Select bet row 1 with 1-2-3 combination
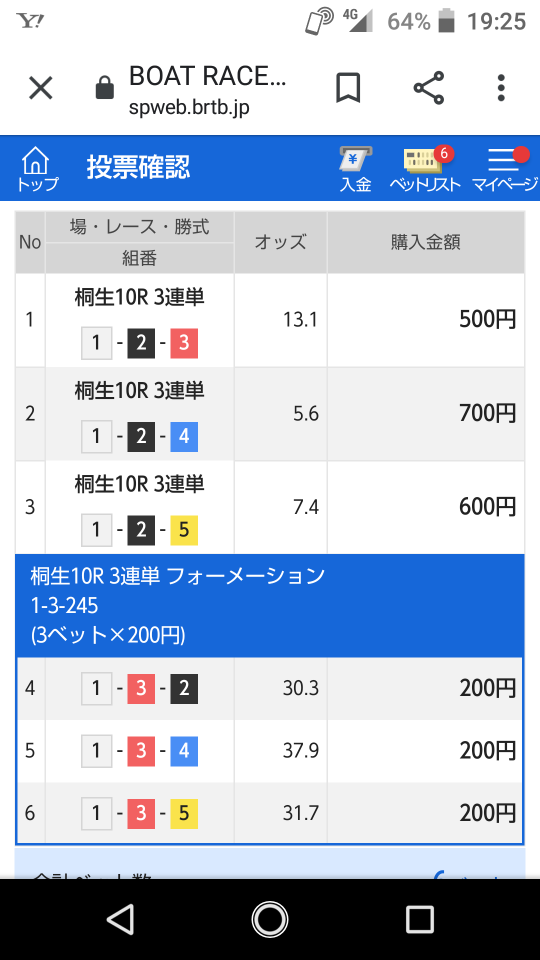The height and width of the screenshot is (960, 540). (270, 320)
